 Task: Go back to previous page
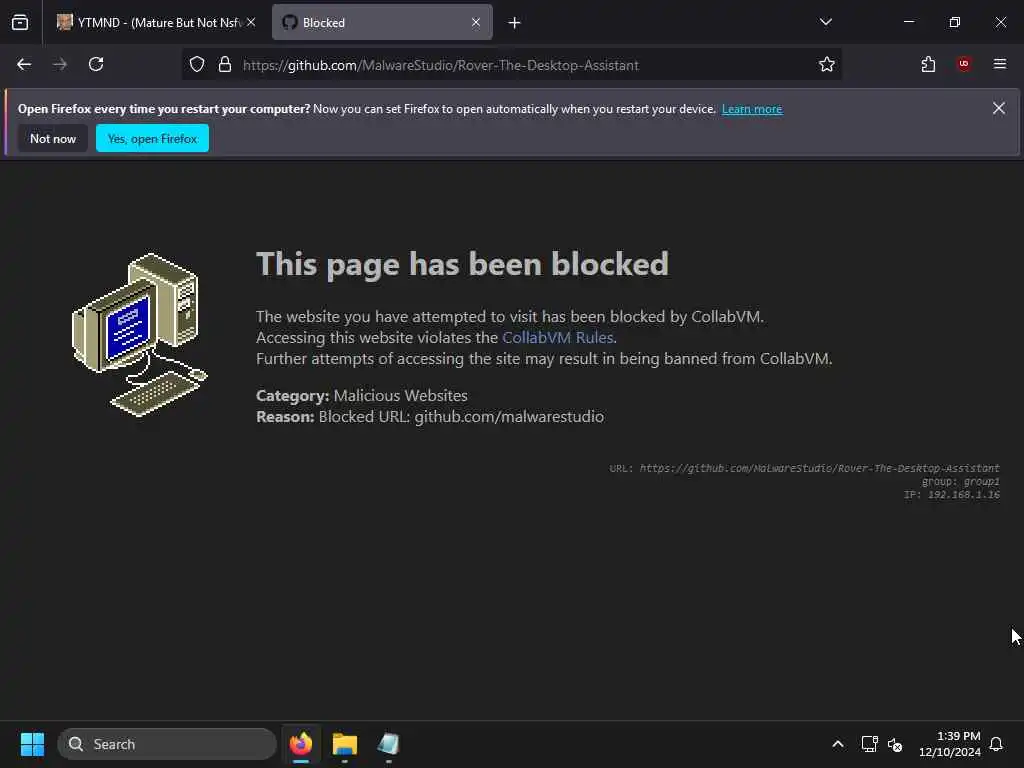[24, 65]
